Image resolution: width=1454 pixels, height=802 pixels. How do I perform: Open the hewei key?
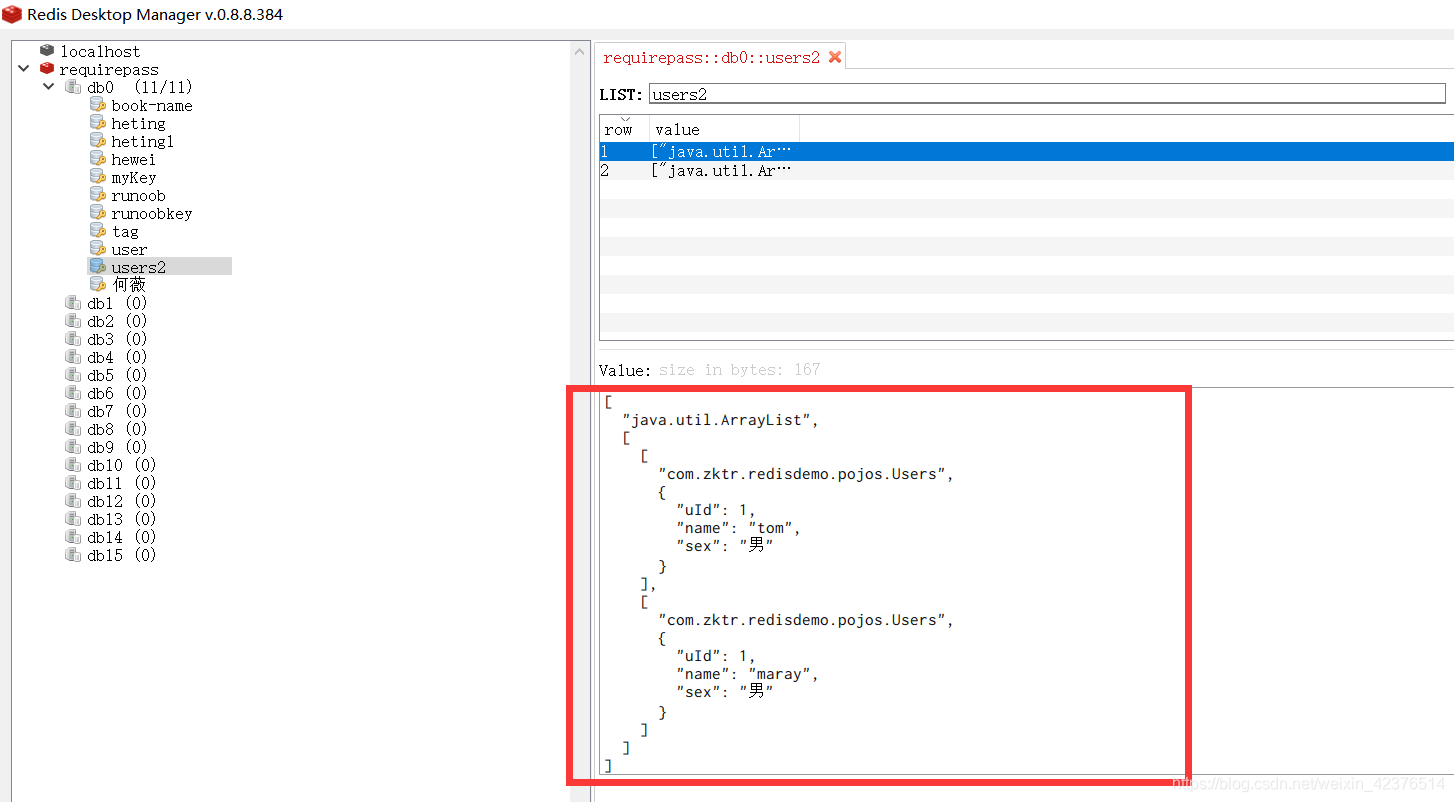133,159
